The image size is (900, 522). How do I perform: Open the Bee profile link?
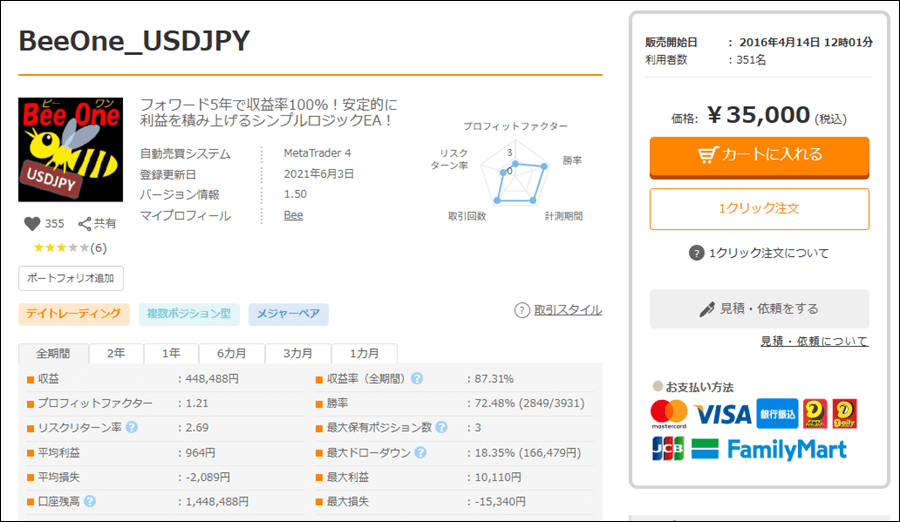(293, 215)
